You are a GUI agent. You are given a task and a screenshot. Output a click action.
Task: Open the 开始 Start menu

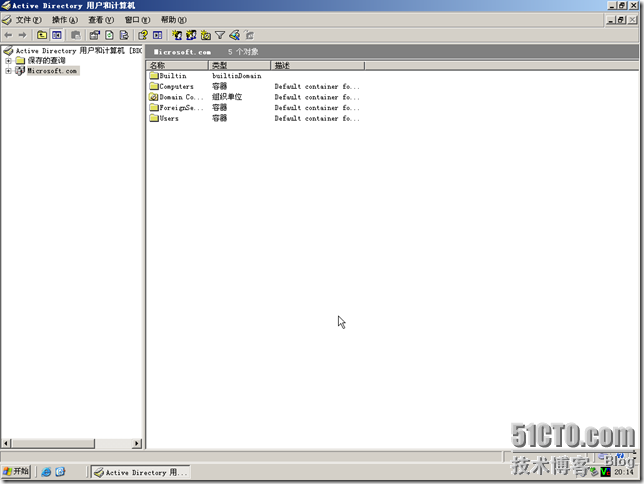click(16, 472)
